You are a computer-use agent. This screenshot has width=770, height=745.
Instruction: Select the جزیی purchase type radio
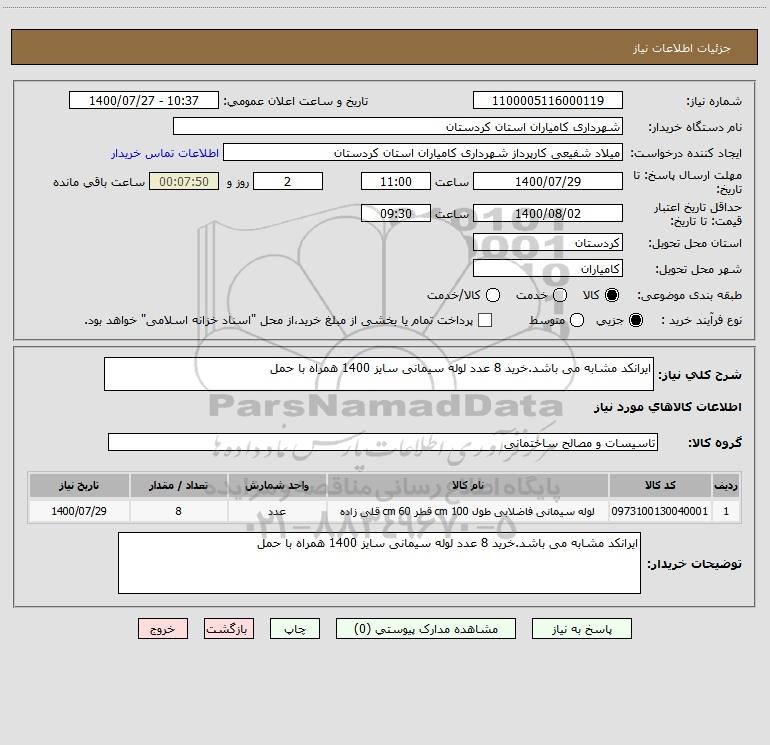pos(636,320)
